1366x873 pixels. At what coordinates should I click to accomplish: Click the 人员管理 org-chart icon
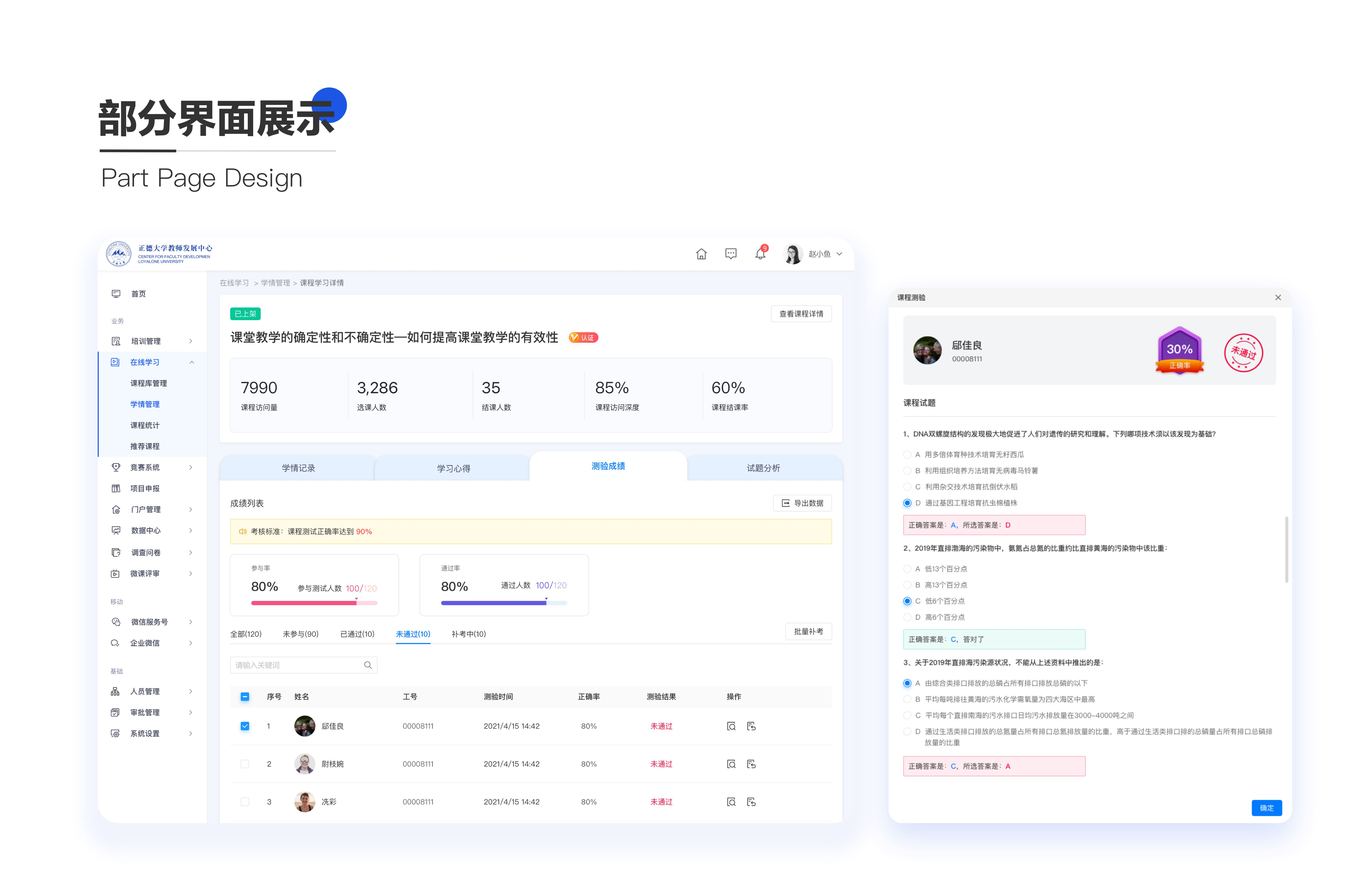[x=116, y=691]
